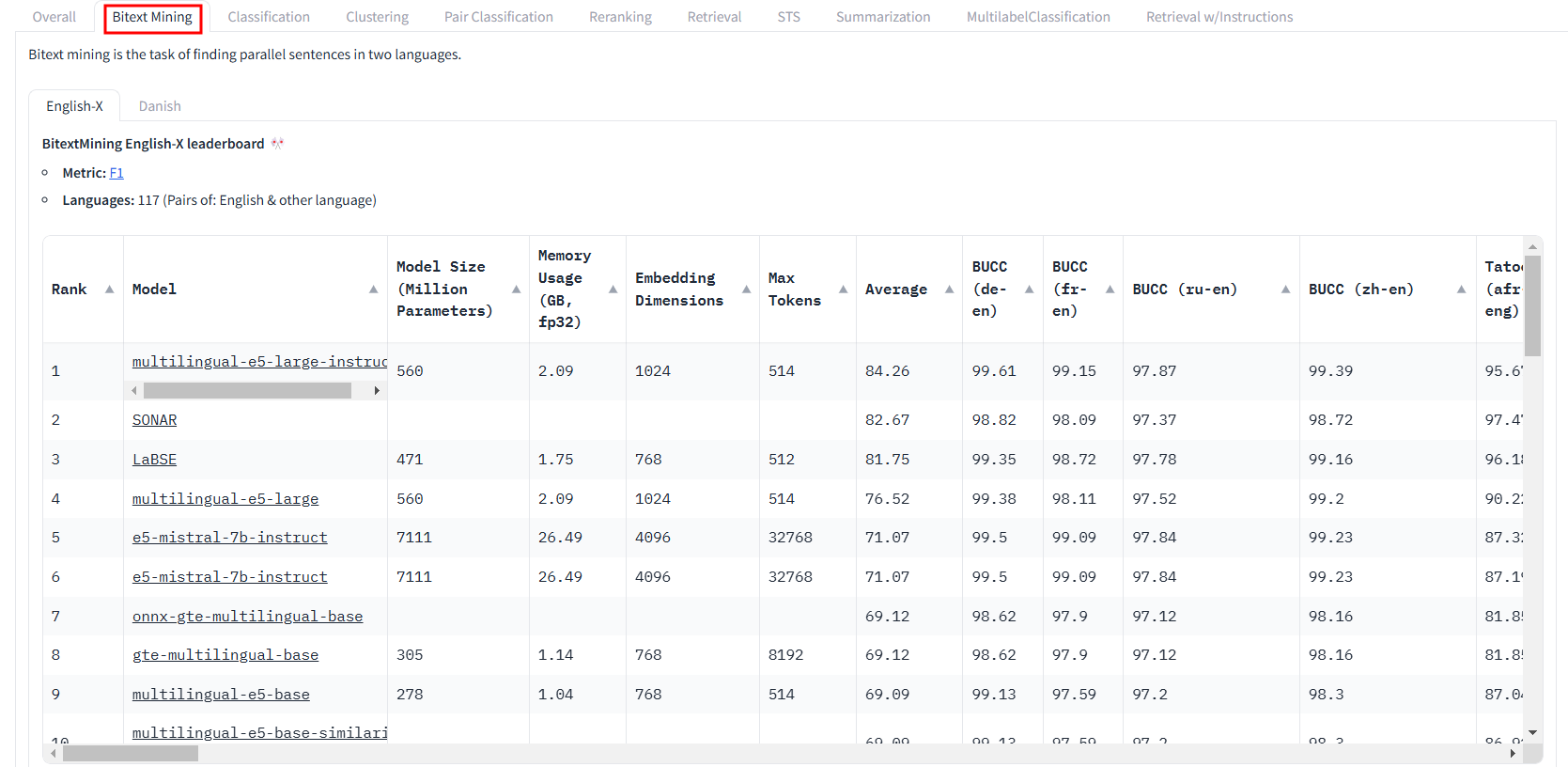Click the table horizontal scrollbar thumb
Screen dimensions: 1568x767
tap(131, 753)
